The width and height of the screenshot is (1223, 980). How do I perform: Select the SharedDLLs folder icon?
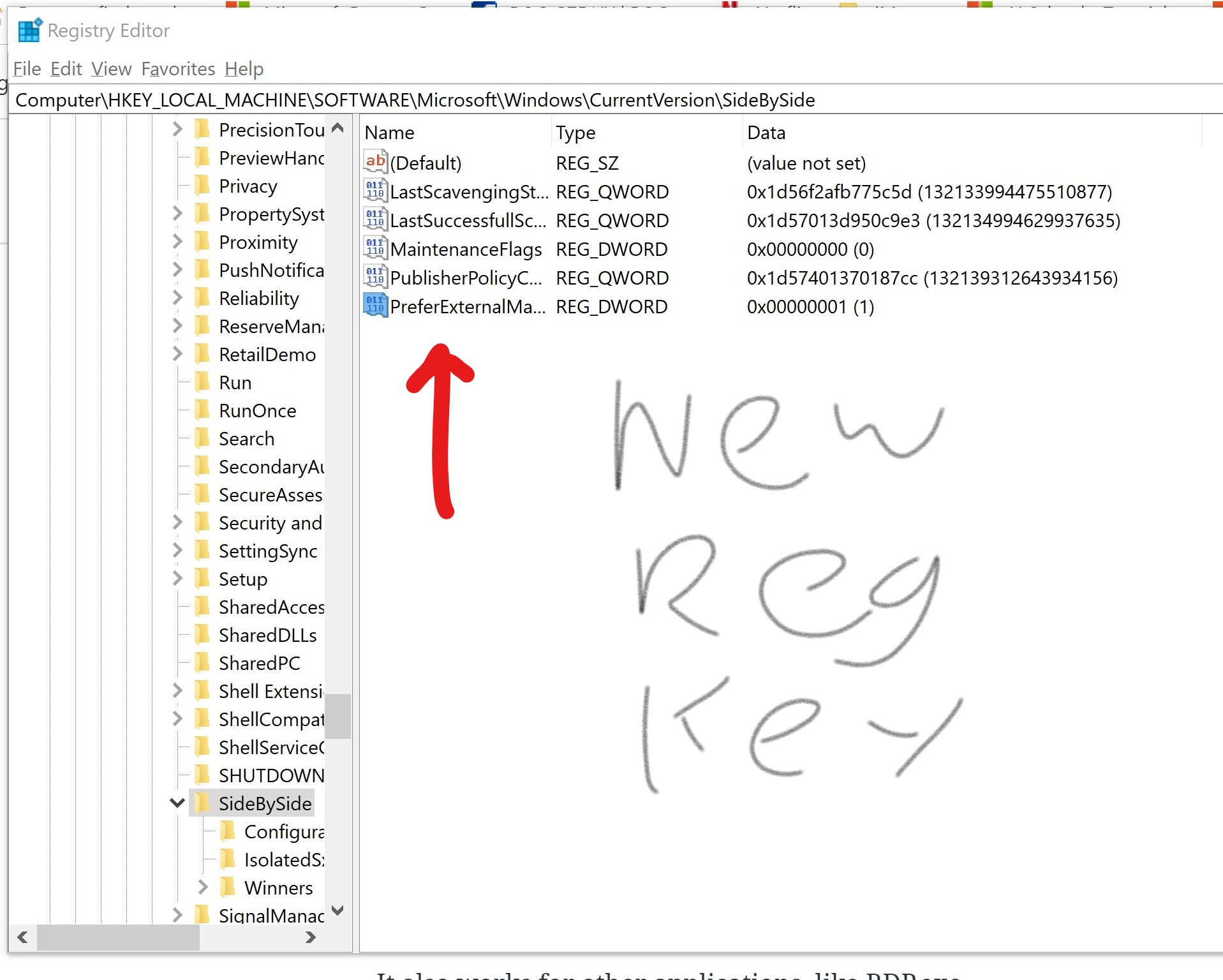click(202, 634)
